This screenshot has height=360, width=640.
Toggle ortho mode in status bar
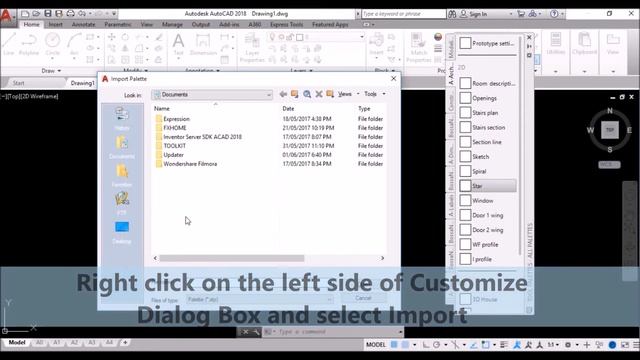(426, 345)
